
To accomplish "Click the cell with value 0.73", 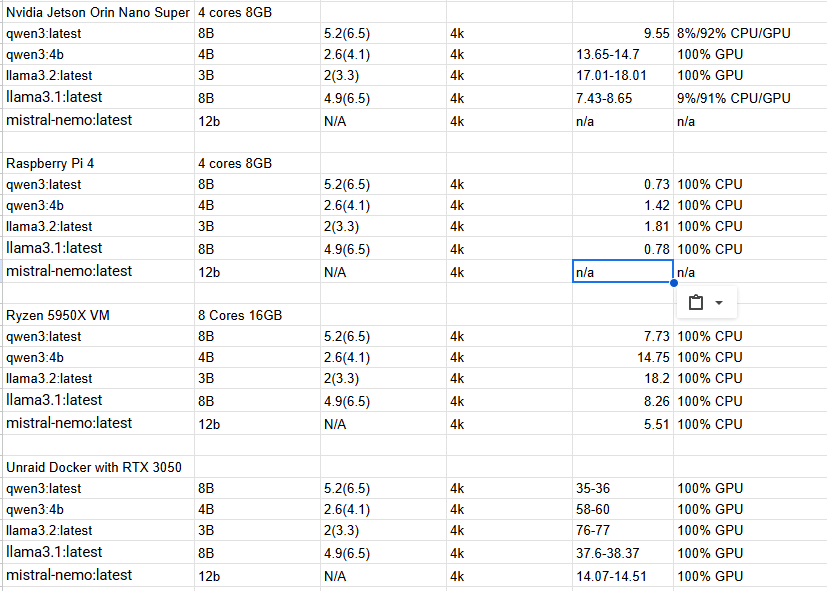I will pos(622,185).
